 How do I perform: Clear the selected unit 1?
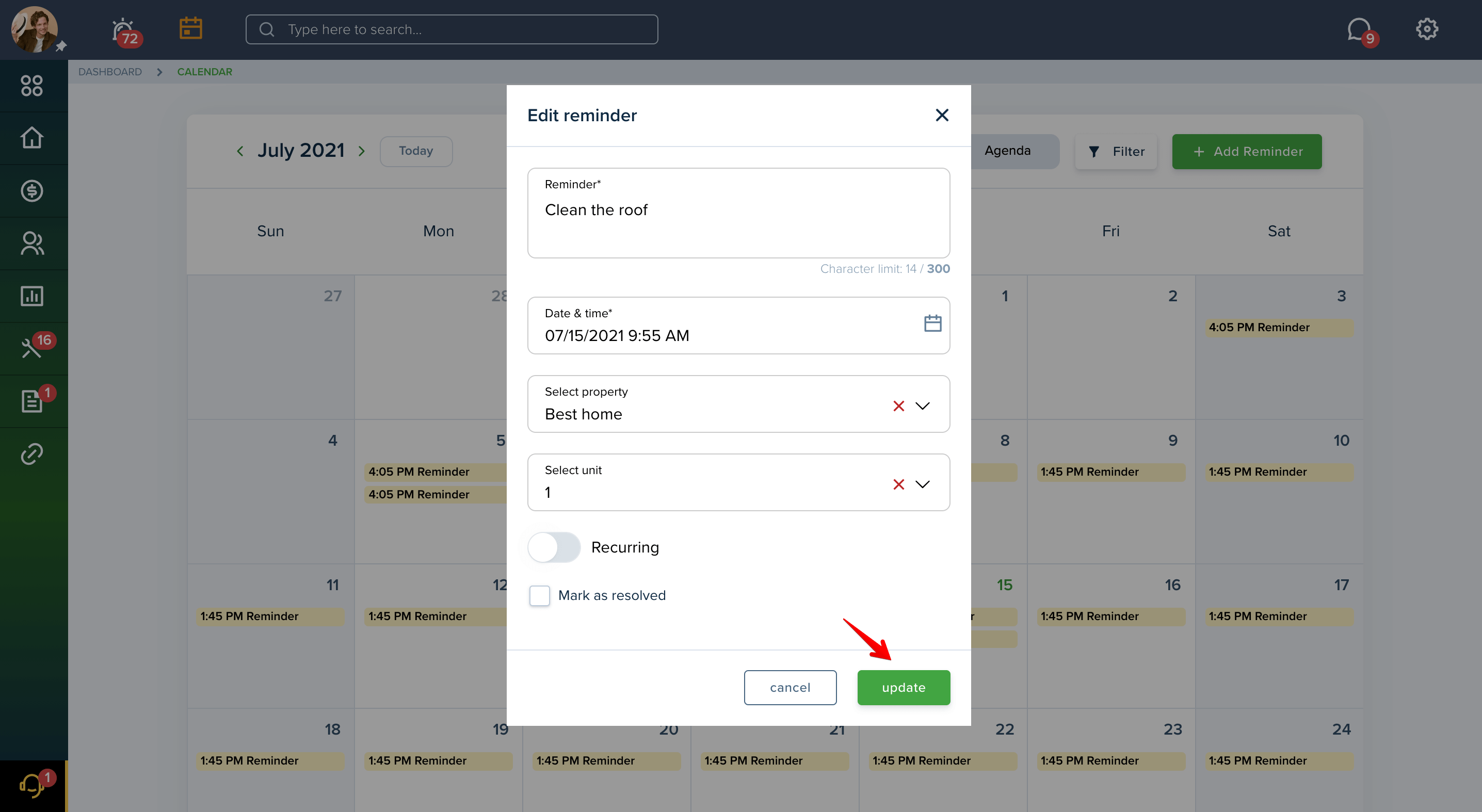click(898, 485)
